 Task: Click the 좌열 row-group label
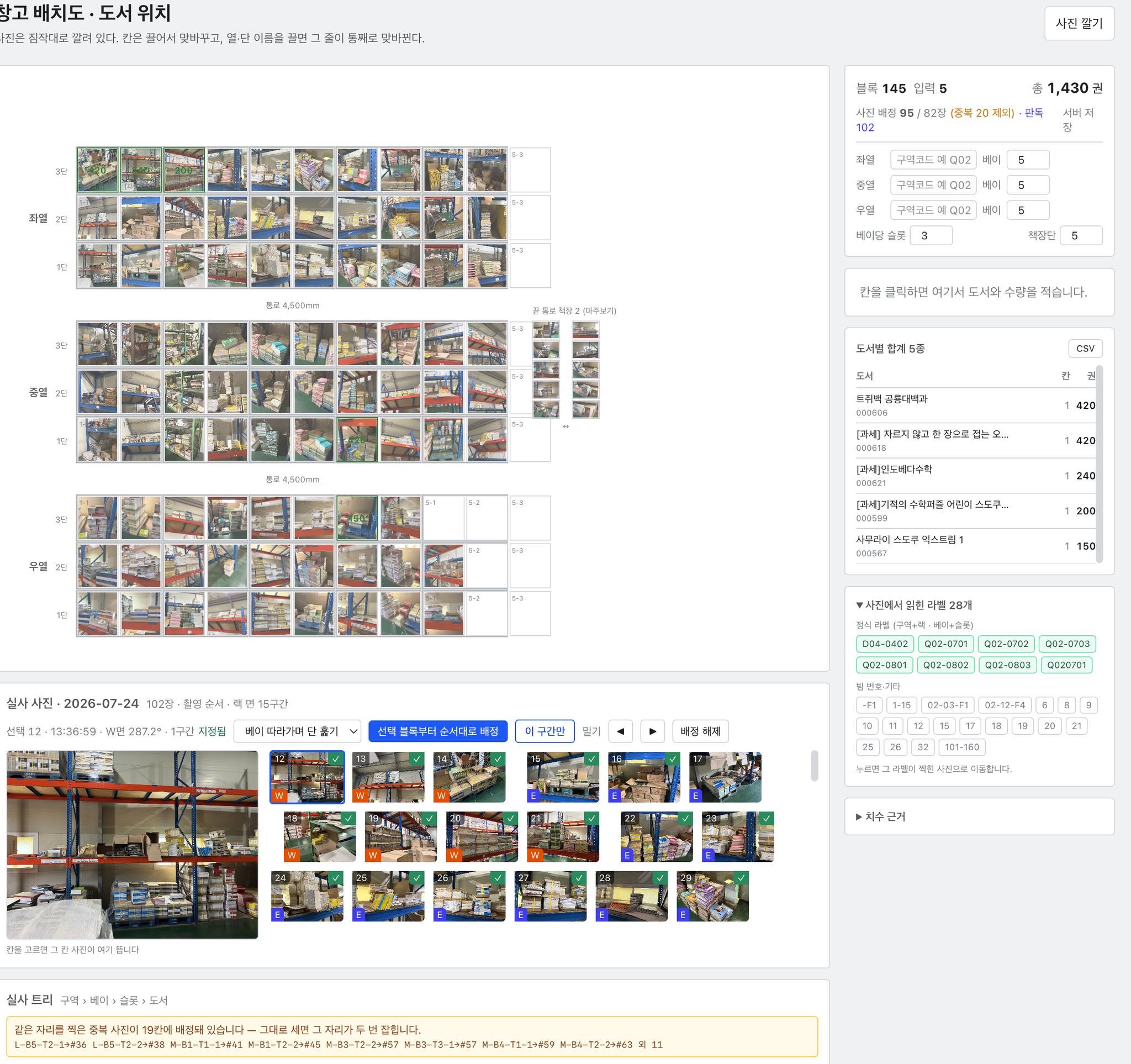pyautogui.click(x=38, y=218)
